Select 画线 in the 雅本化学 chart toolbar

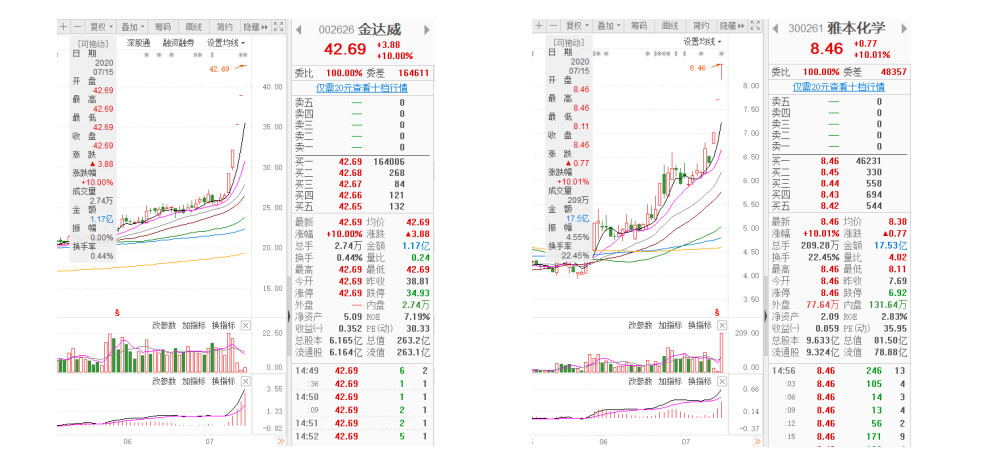coord(670,27)
